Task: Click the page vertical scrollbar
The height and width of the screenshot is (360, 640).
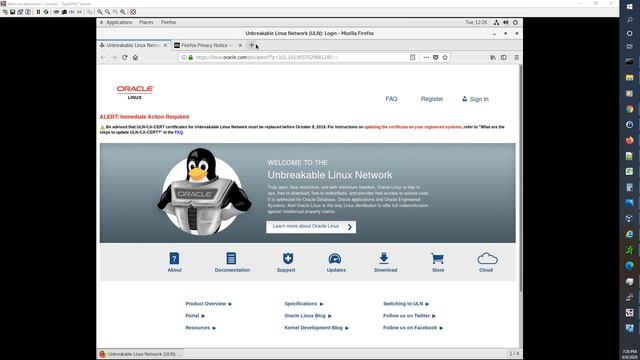Action: coord(521,178)
